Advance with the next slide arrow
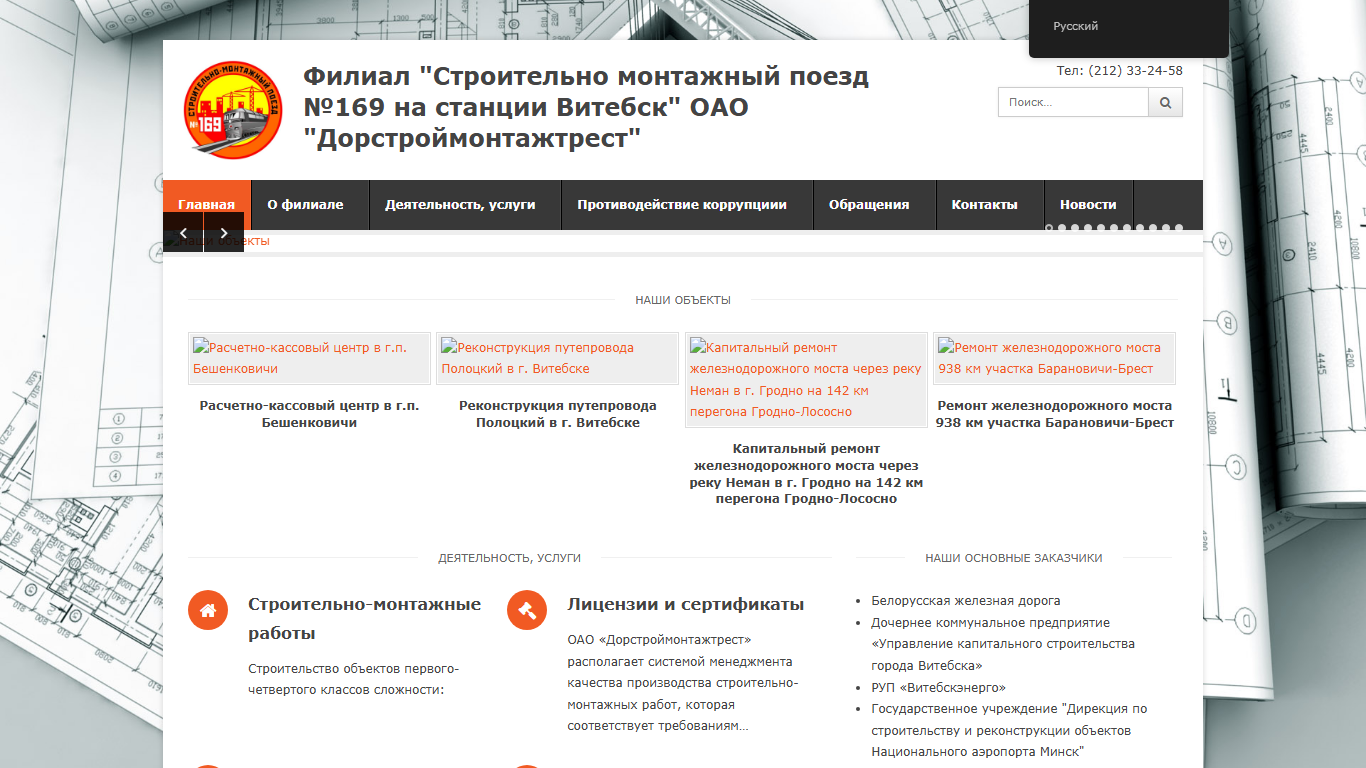The image size is (1366, 768). (x=224, y=232)
